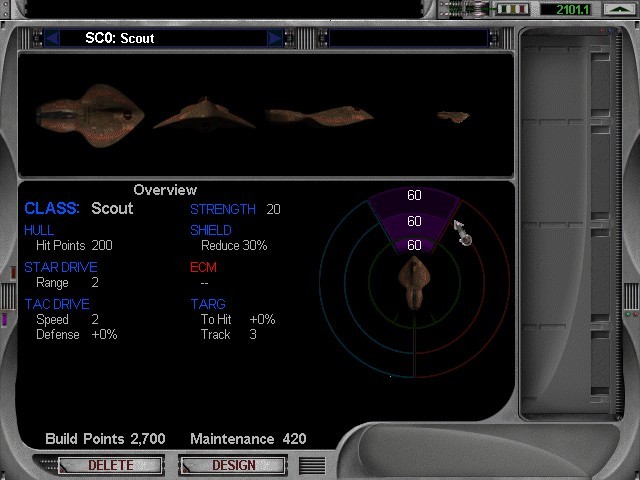Click the TAC DRIVE section heading
The width and height of the screenshot is (640, 480).
[57, 304]
